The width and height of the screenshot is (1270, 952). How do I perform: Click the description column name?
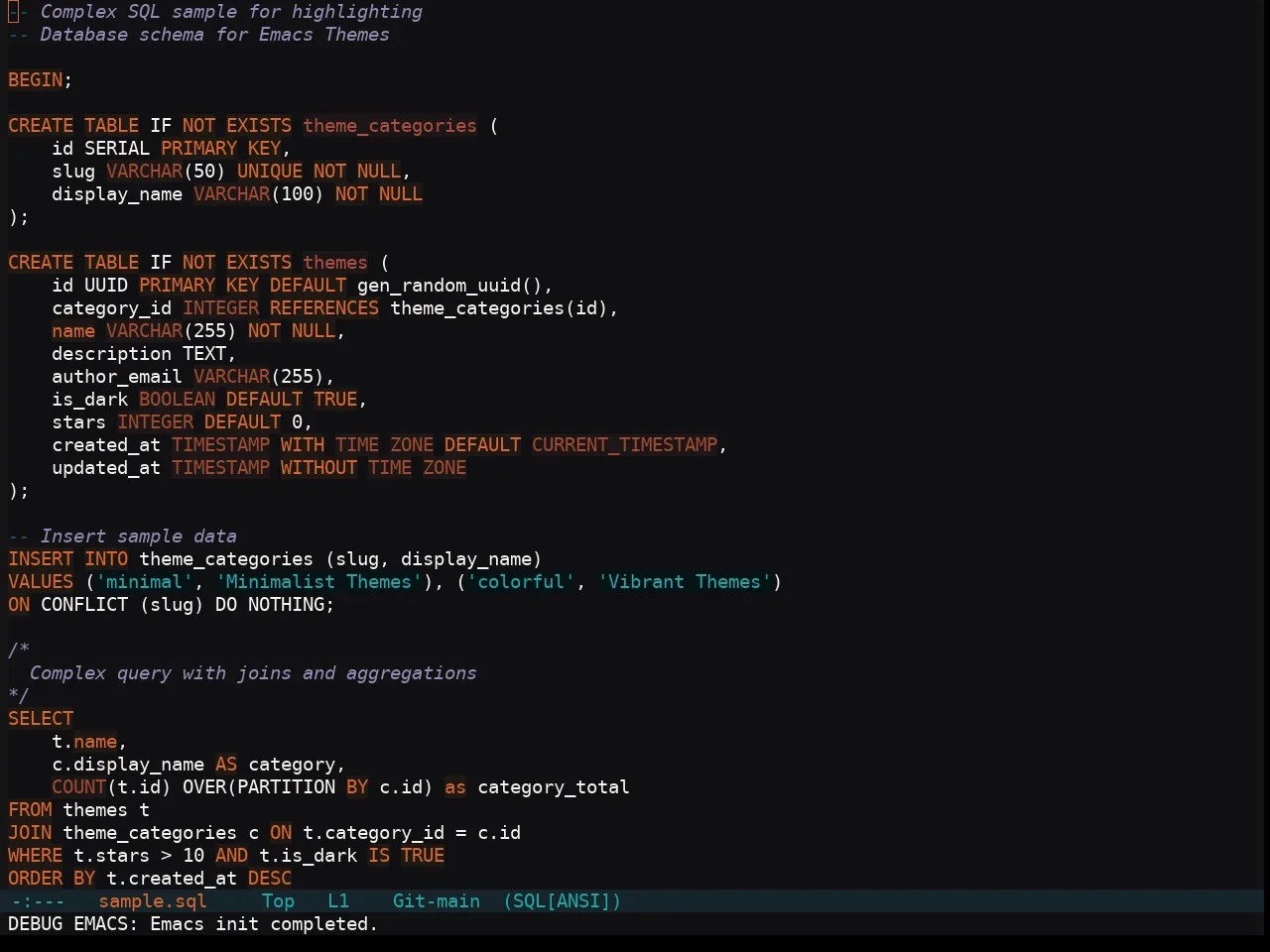(112, 354)
